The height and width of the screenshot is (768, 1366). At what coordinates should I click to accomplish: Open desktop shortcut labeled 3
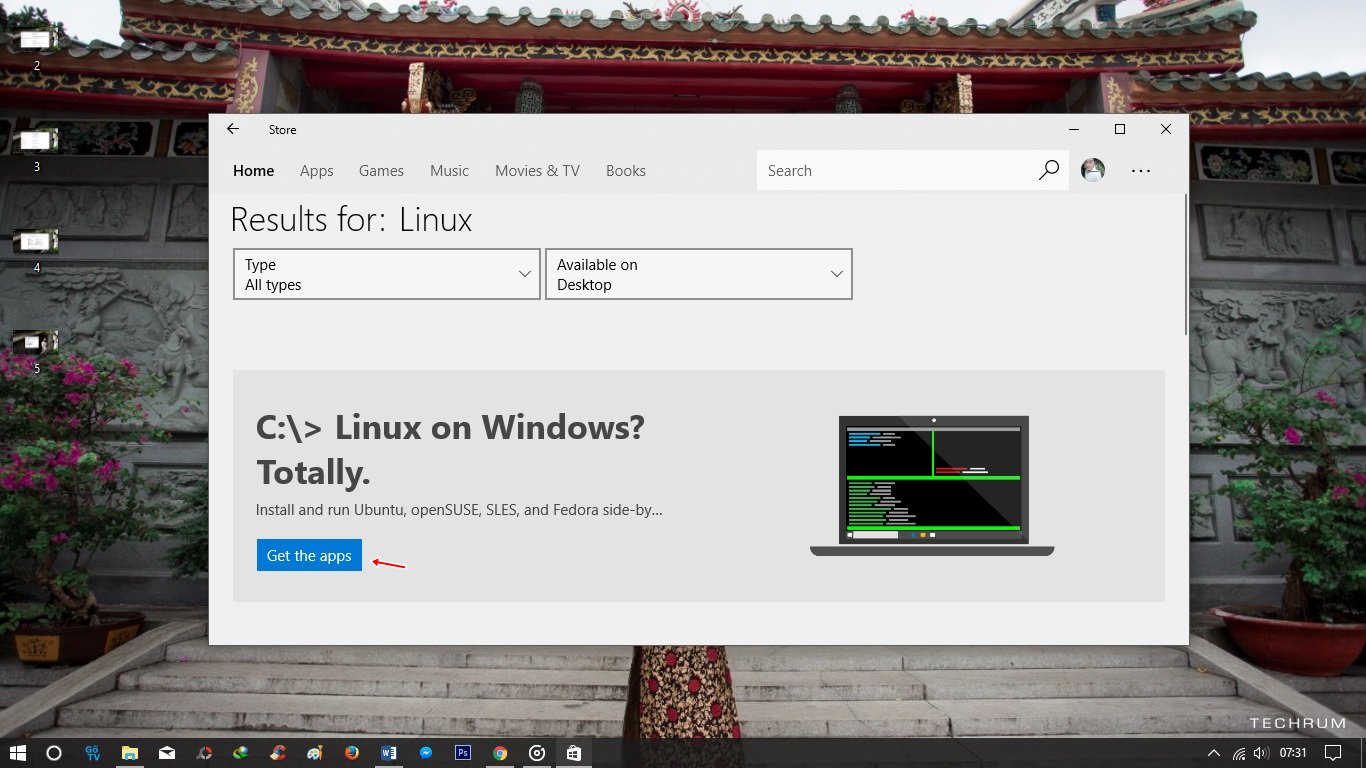tap(36, 148)
